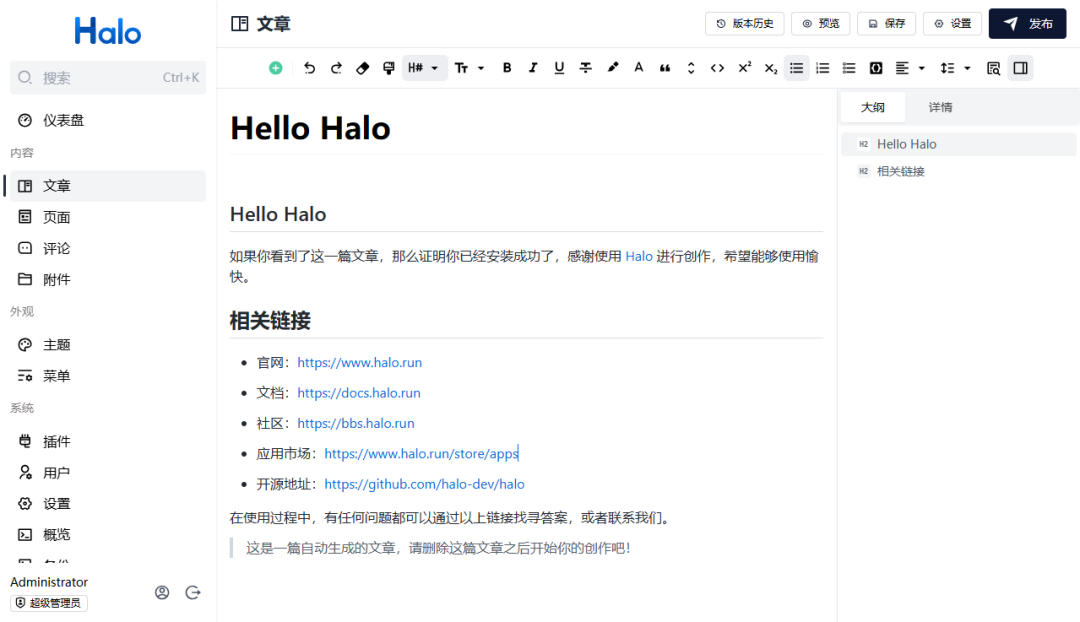Clear formatting with the eraser icon

coord(362,68)
